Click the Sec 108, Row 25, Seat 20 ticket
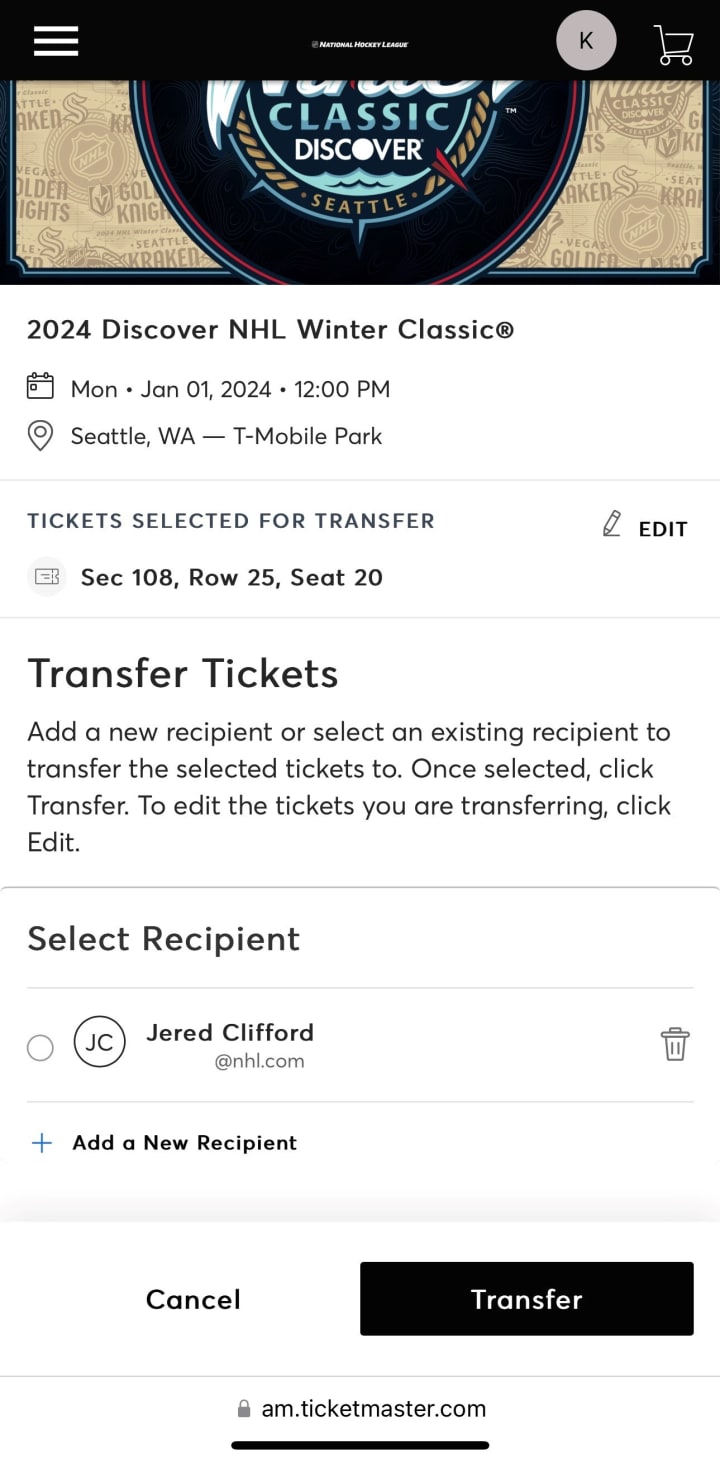The height and width of the screenshot is (1462, 720). pyautogui.click(x=231, y=577)
